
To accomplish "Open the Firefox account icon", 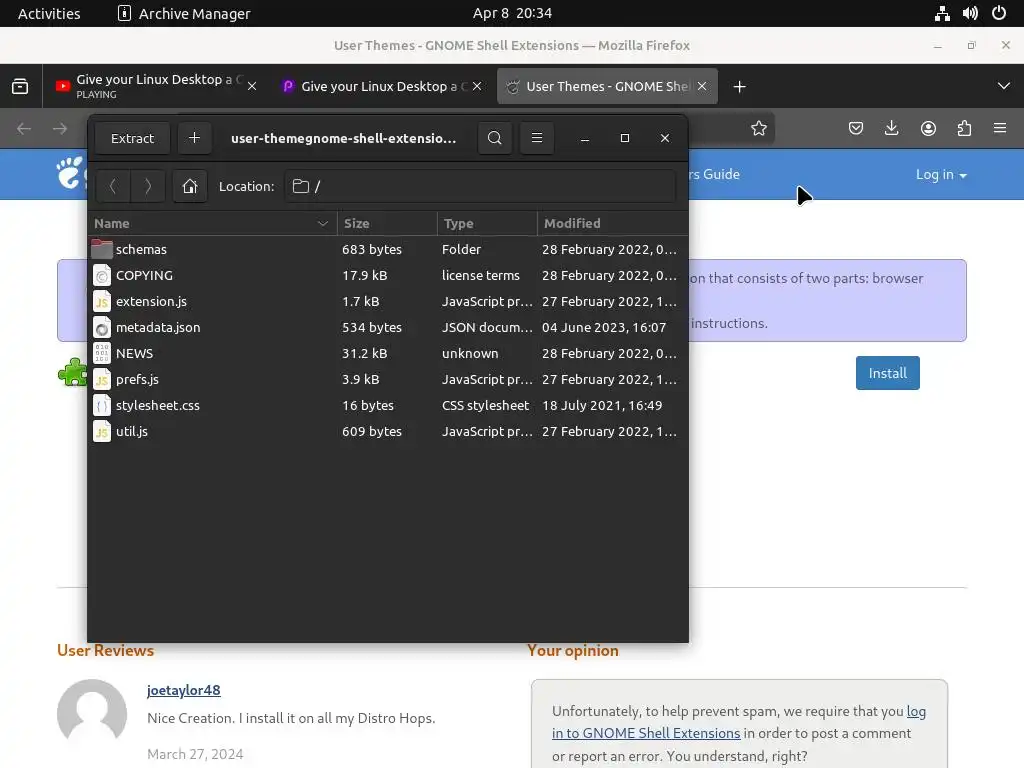I will tap(928, 128).
